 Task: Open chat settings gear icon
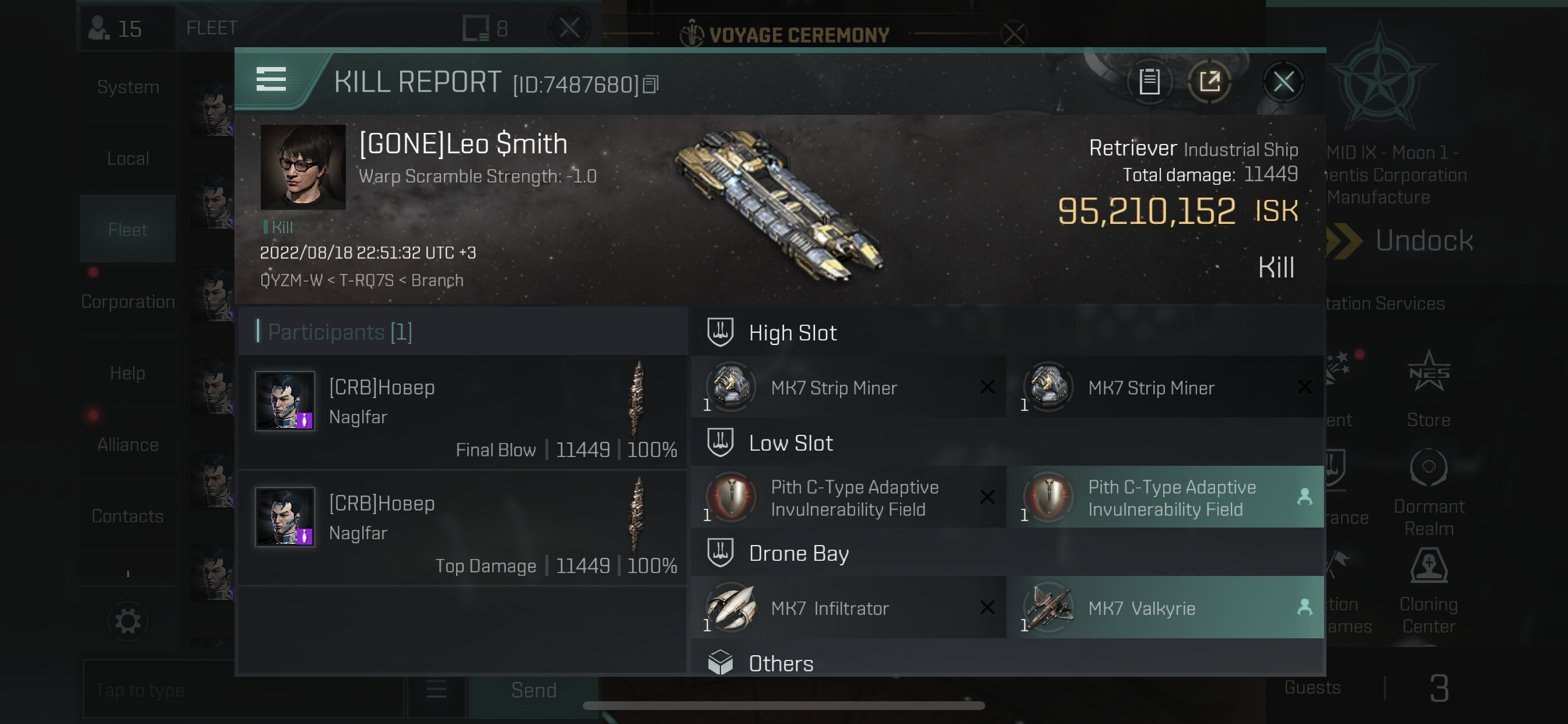click(128, 621)
